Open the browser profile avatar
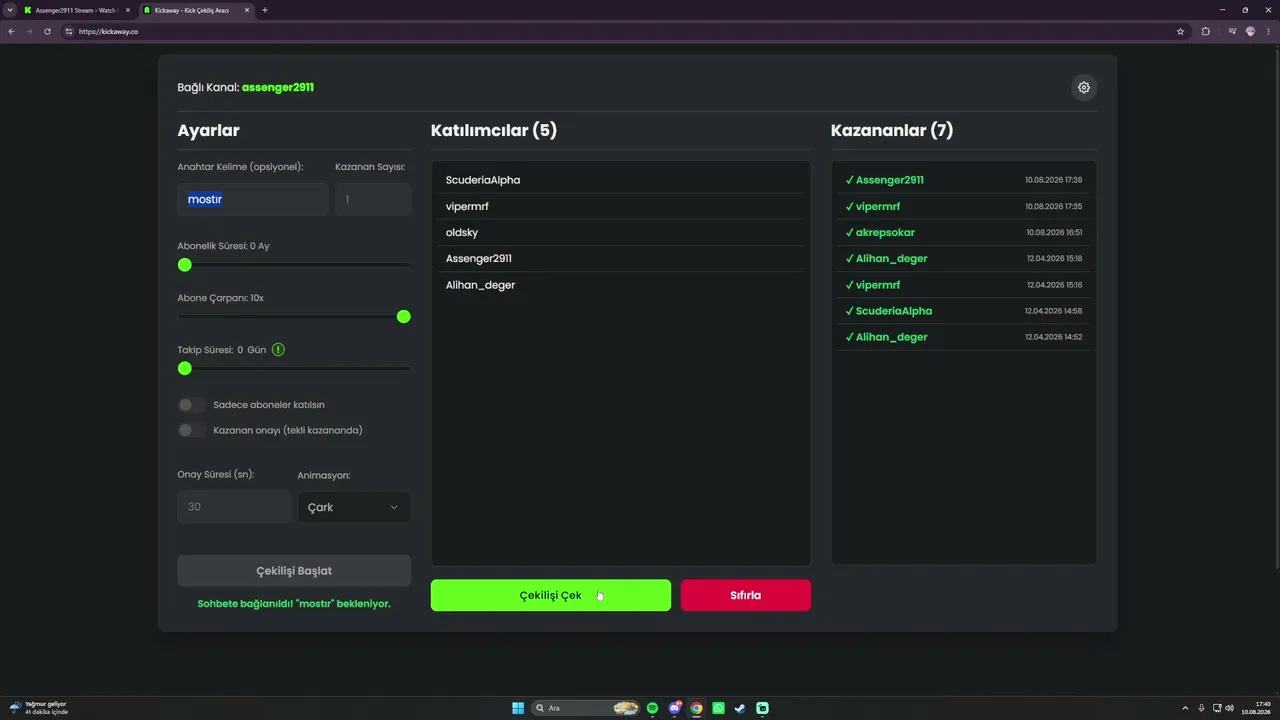 pyautogui.click(x=1250, y=31)
